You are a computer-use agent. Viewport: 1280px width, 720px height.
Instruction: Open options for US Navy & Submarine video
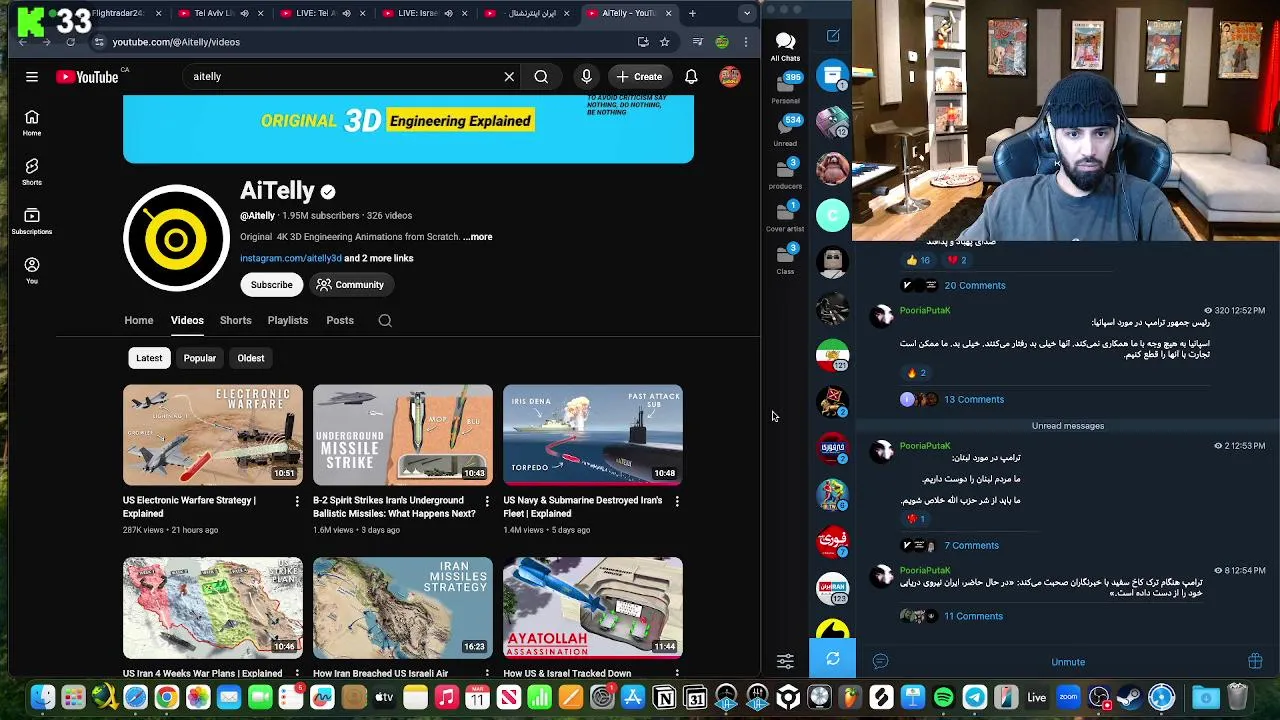tap(677, 501)
